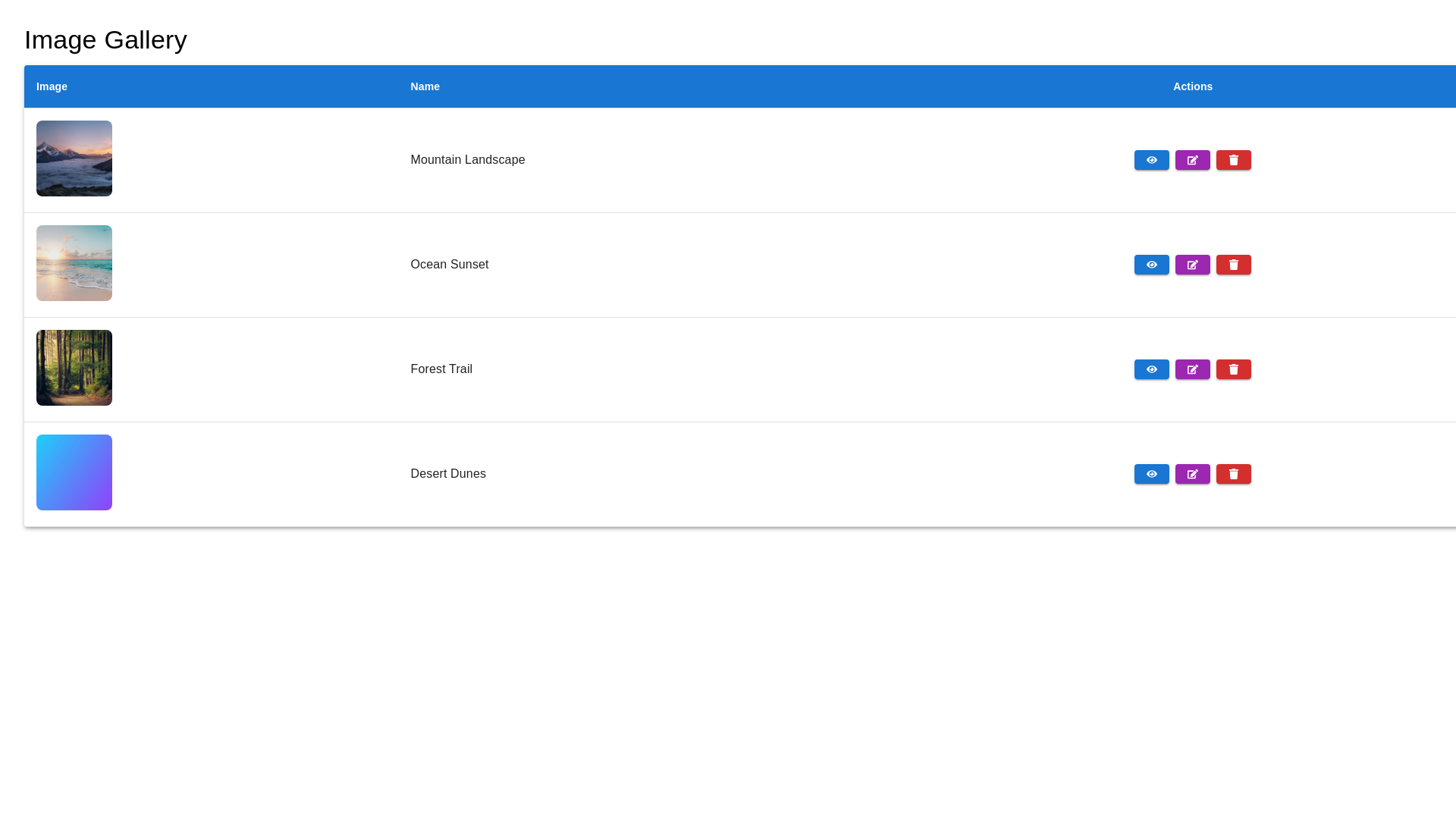Screen dimensions: 1456x819
Task: Toggle the view eye on Mountain Landscape row
Action: click(x=1151, y=160)
